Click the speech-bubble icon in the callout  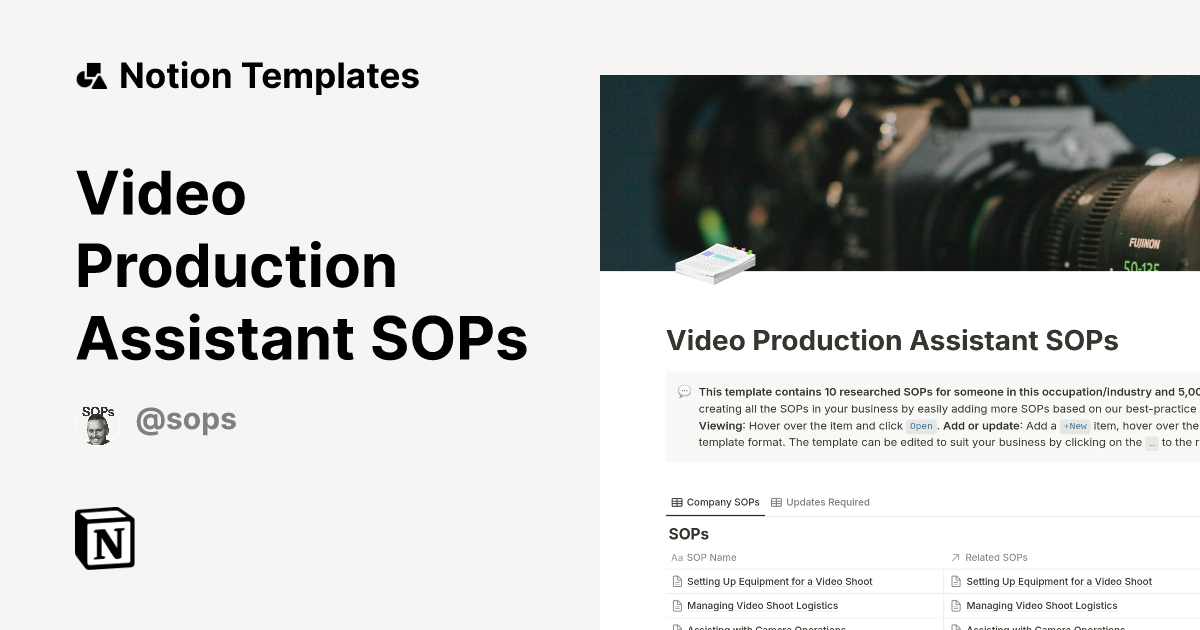click(x=683, y=391)
